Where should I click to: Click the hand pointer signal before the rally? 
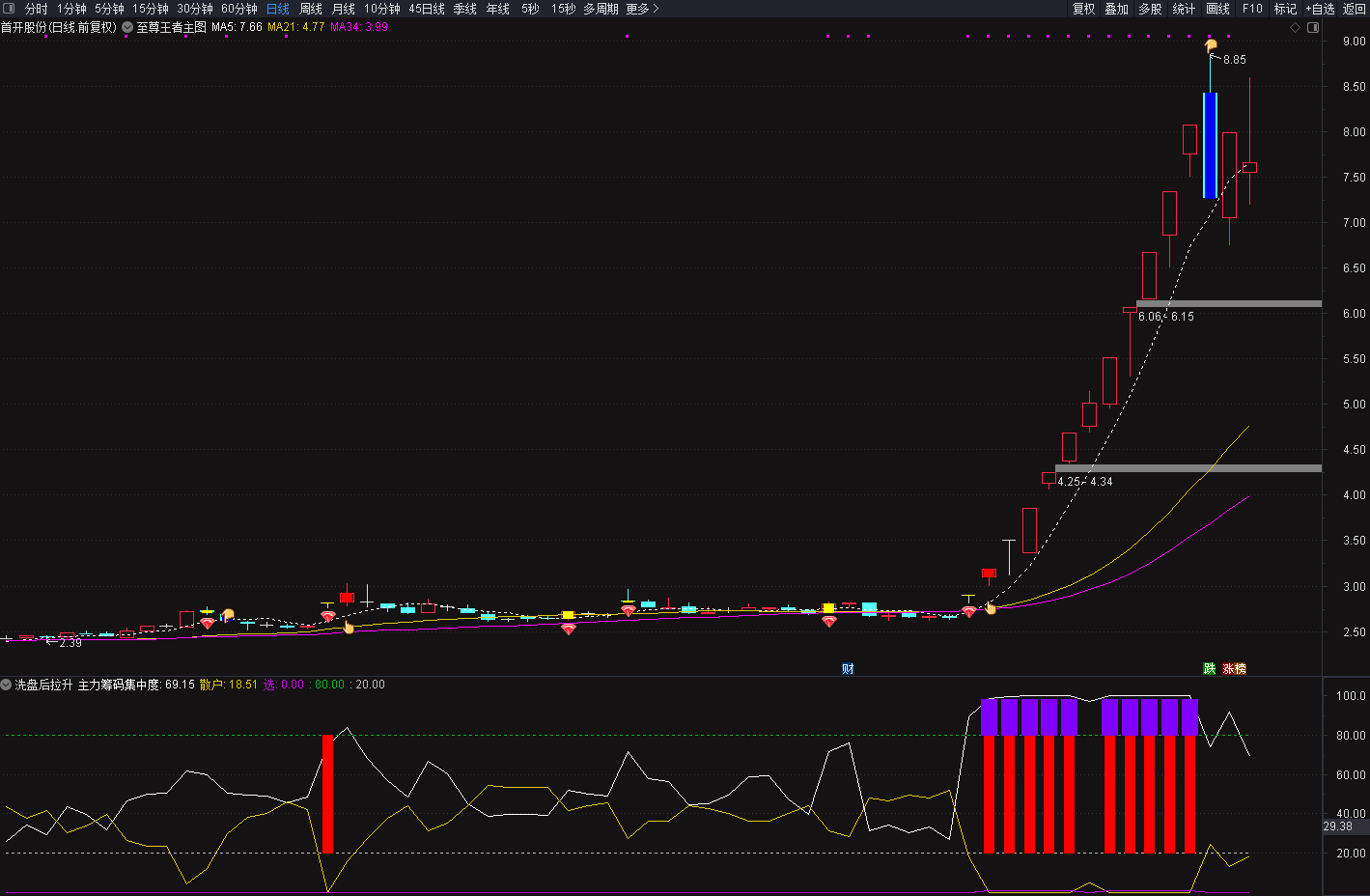[x=990, y=608]
